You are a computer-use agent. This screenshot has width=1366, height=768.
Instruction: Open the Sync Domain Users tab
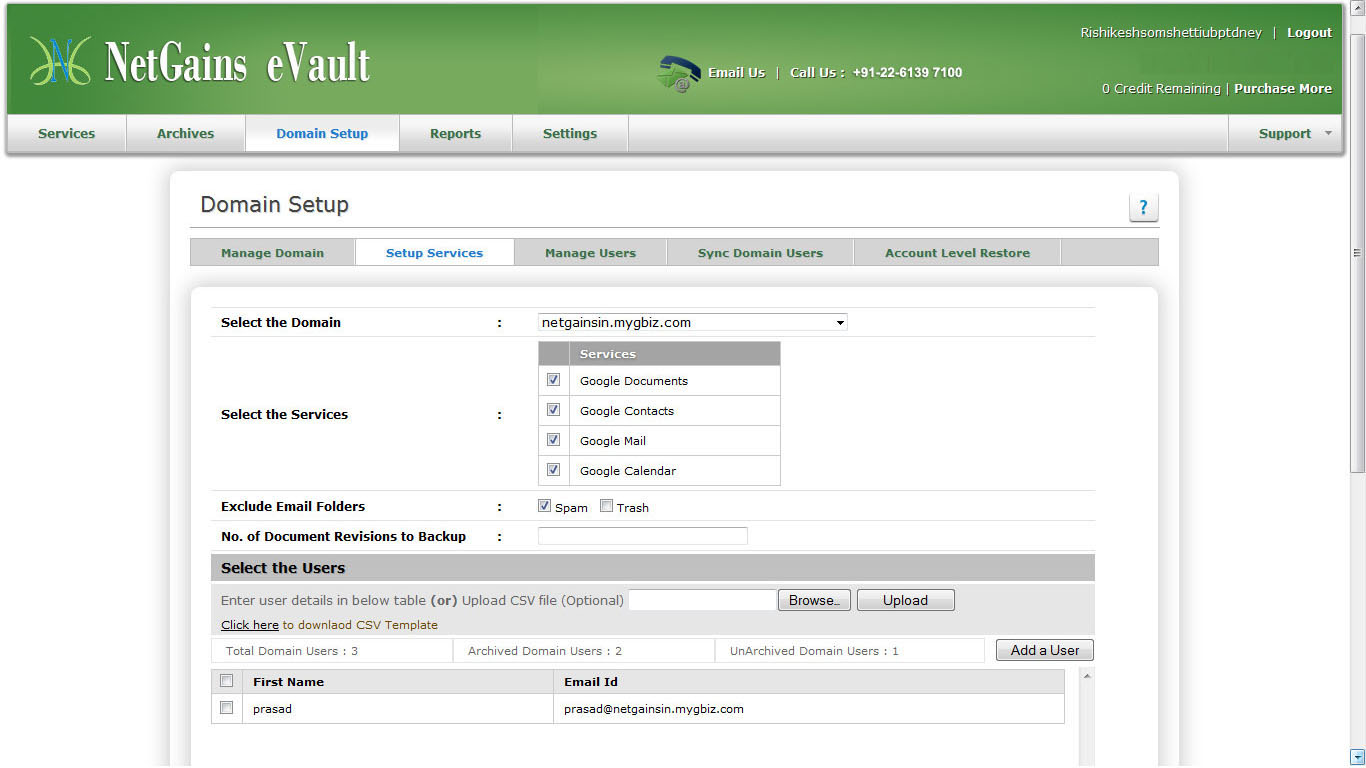(760, 253)
